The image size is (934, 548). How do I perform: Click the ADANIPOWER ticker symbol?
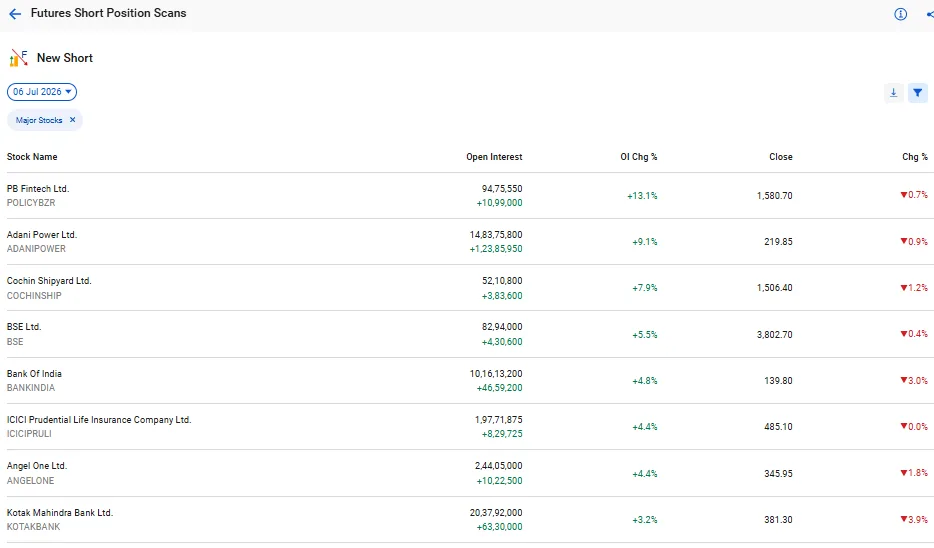coord(36,248)
